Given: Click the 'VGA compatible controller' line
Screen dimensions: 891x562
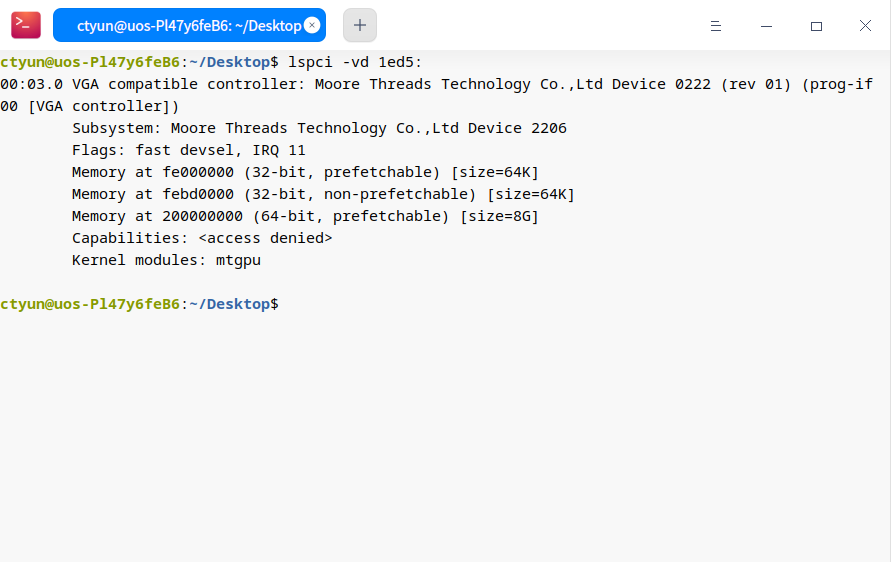Looking at the screenshot, I should [436, 84].
